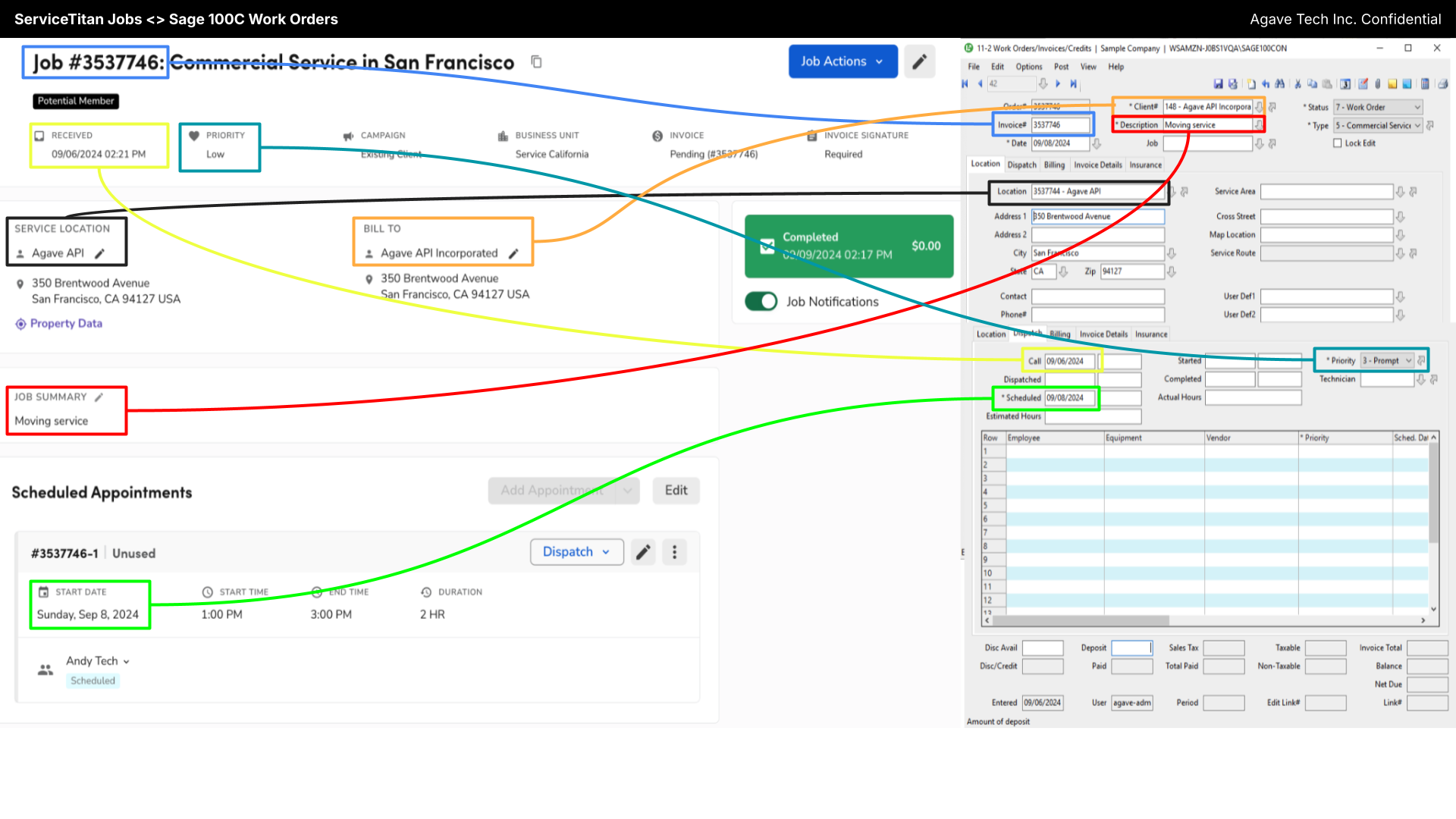Click the grid's scroll-down arrow
This screenshot has height=819, width=1456.
[x=1433, y=609]
